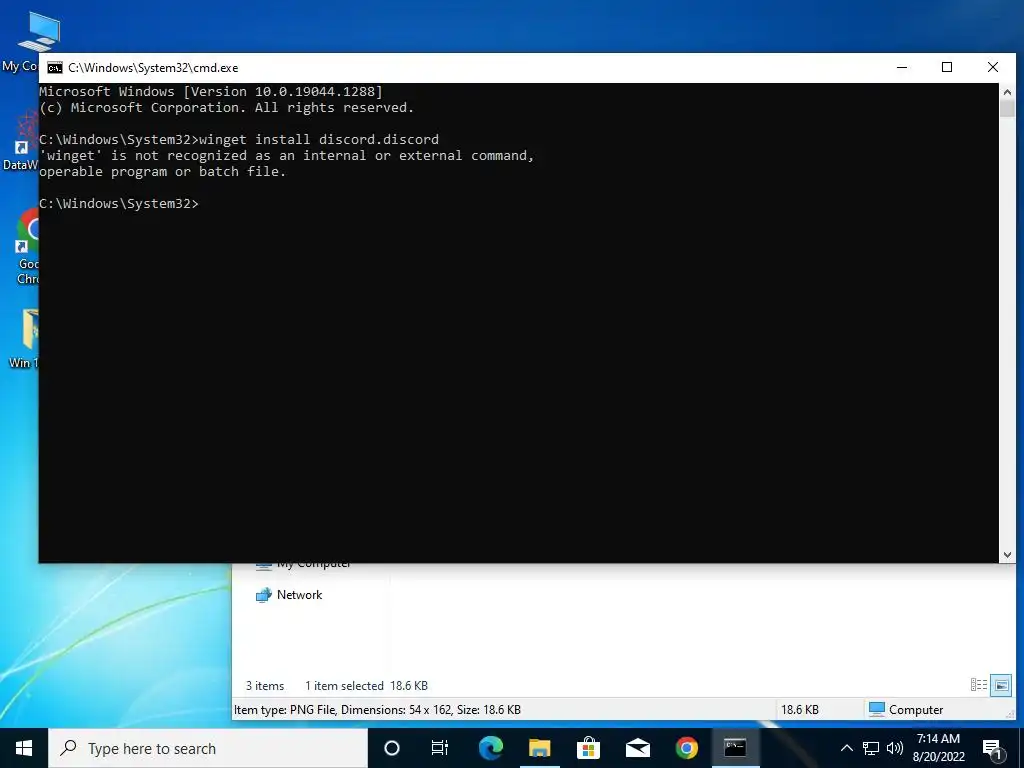Switch File Explorer to details view
This screenshot has width=1024, height=768.
(978, 684)
